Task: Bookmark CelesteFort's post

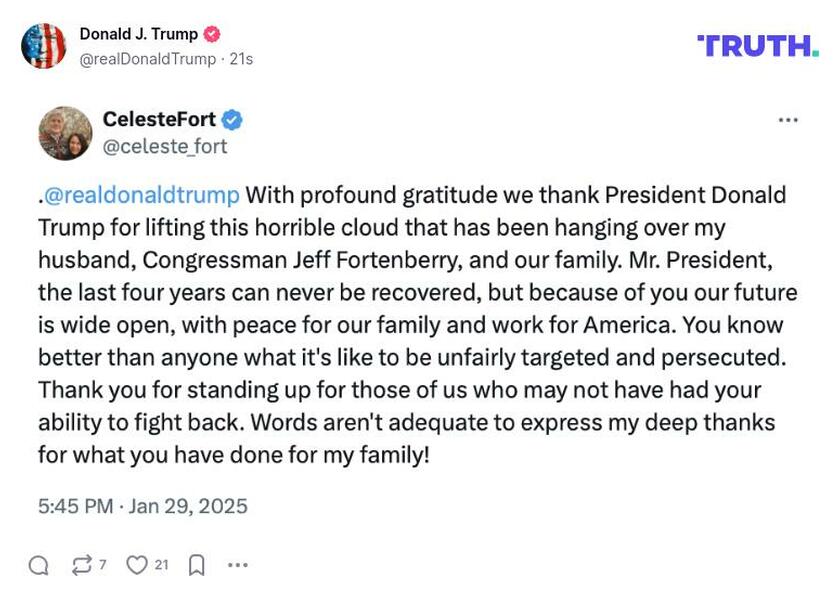Action: point(197,563)
